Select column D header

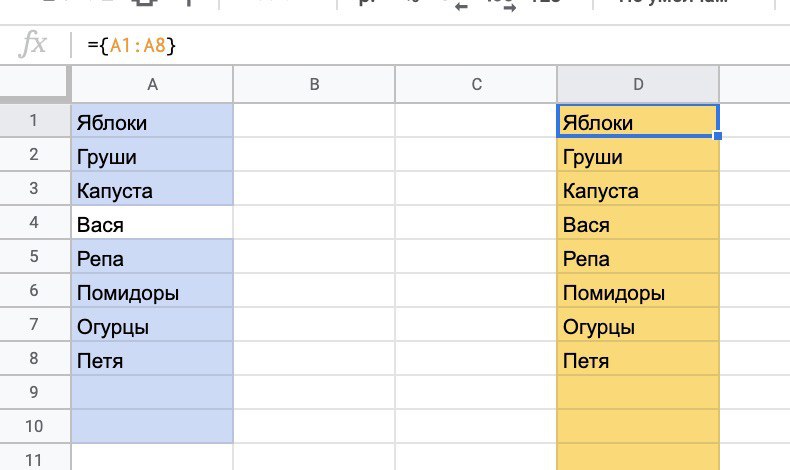click(x=637, y=85)
